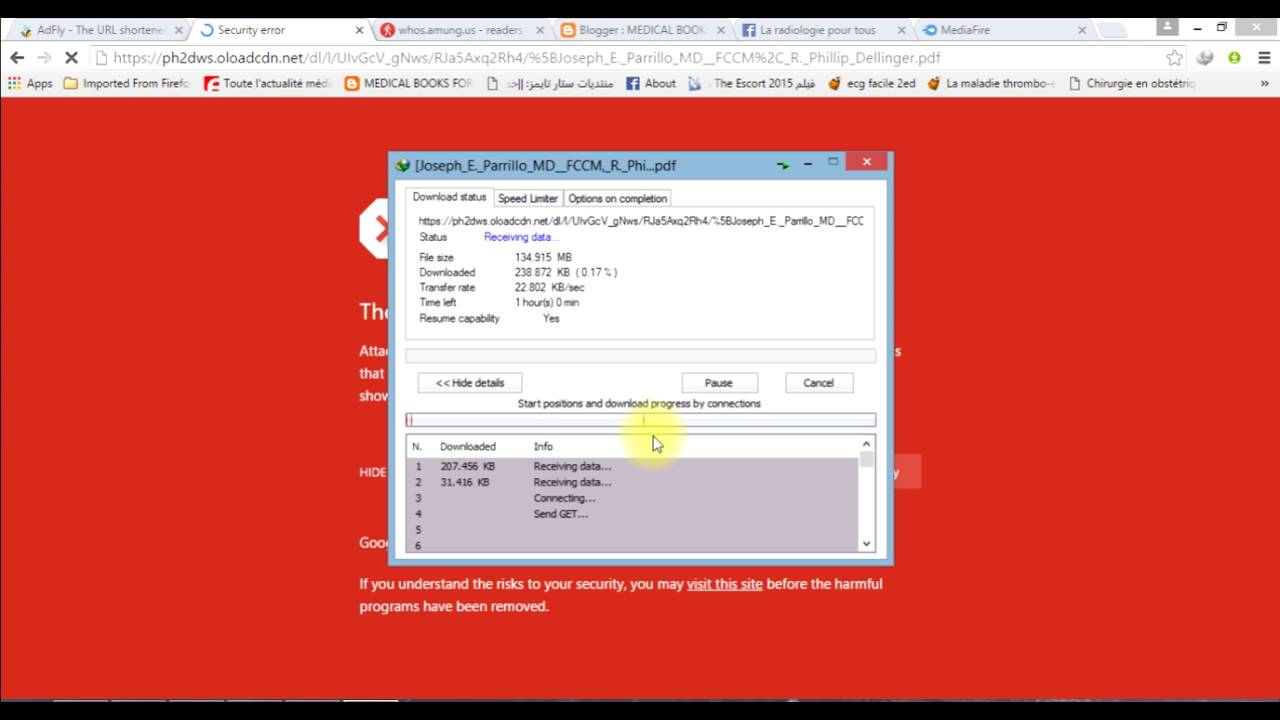
Task: Close the Security error tab
Action: [x=360, y=30]
